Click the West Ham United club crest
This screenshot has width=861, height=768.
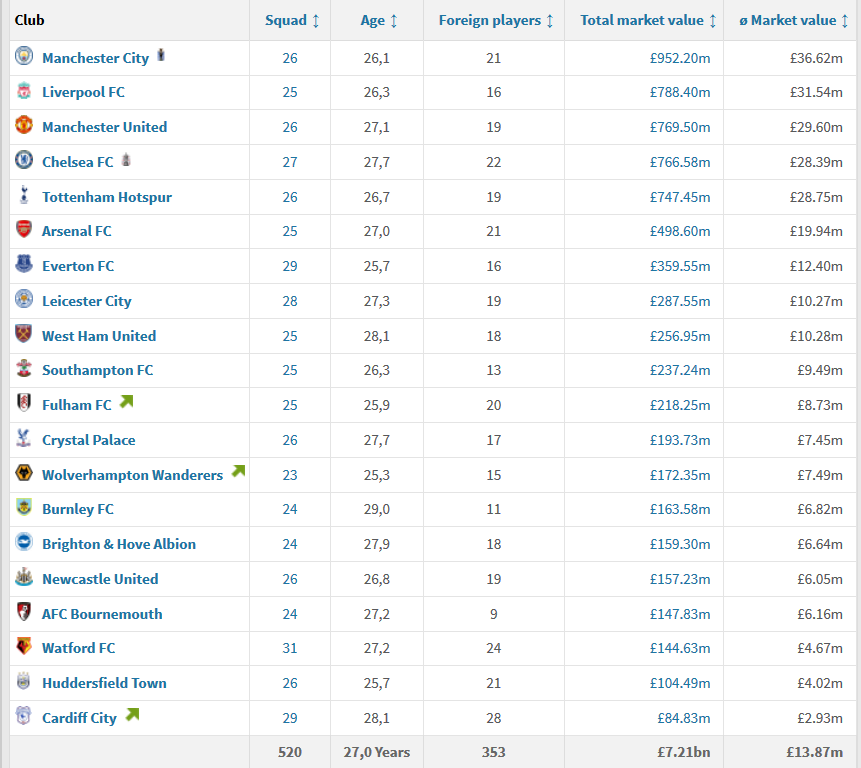24,334
